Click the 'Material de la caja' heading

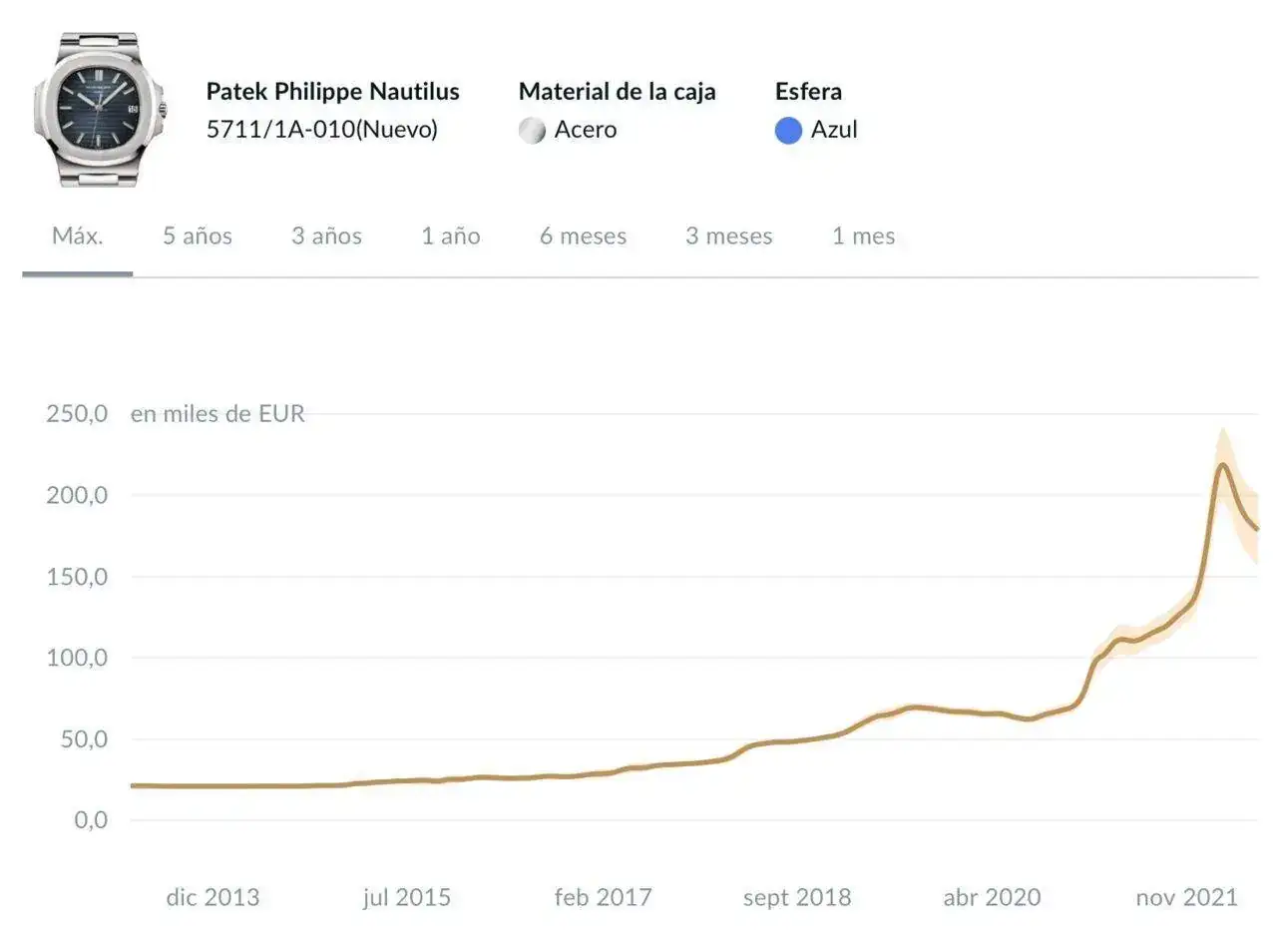617,92
